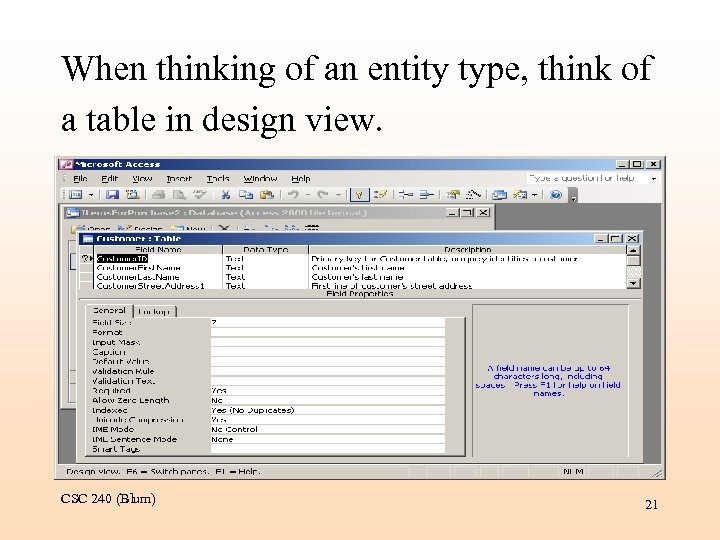Click the Redo arrow icon
The image size is (720, 540).
coord(323,195)
